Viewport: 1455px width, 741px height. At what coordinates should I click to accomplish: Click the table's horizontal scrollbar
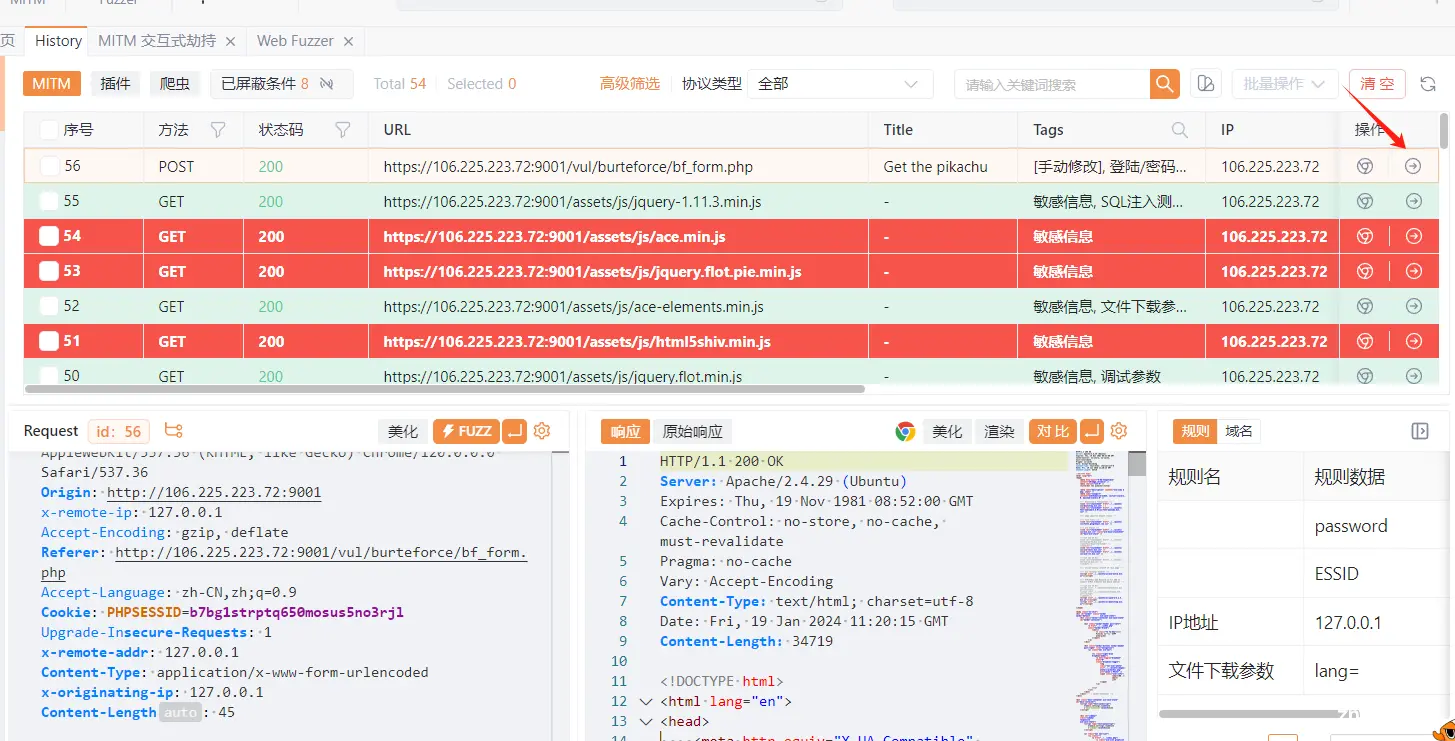click(x=445, y=388)
